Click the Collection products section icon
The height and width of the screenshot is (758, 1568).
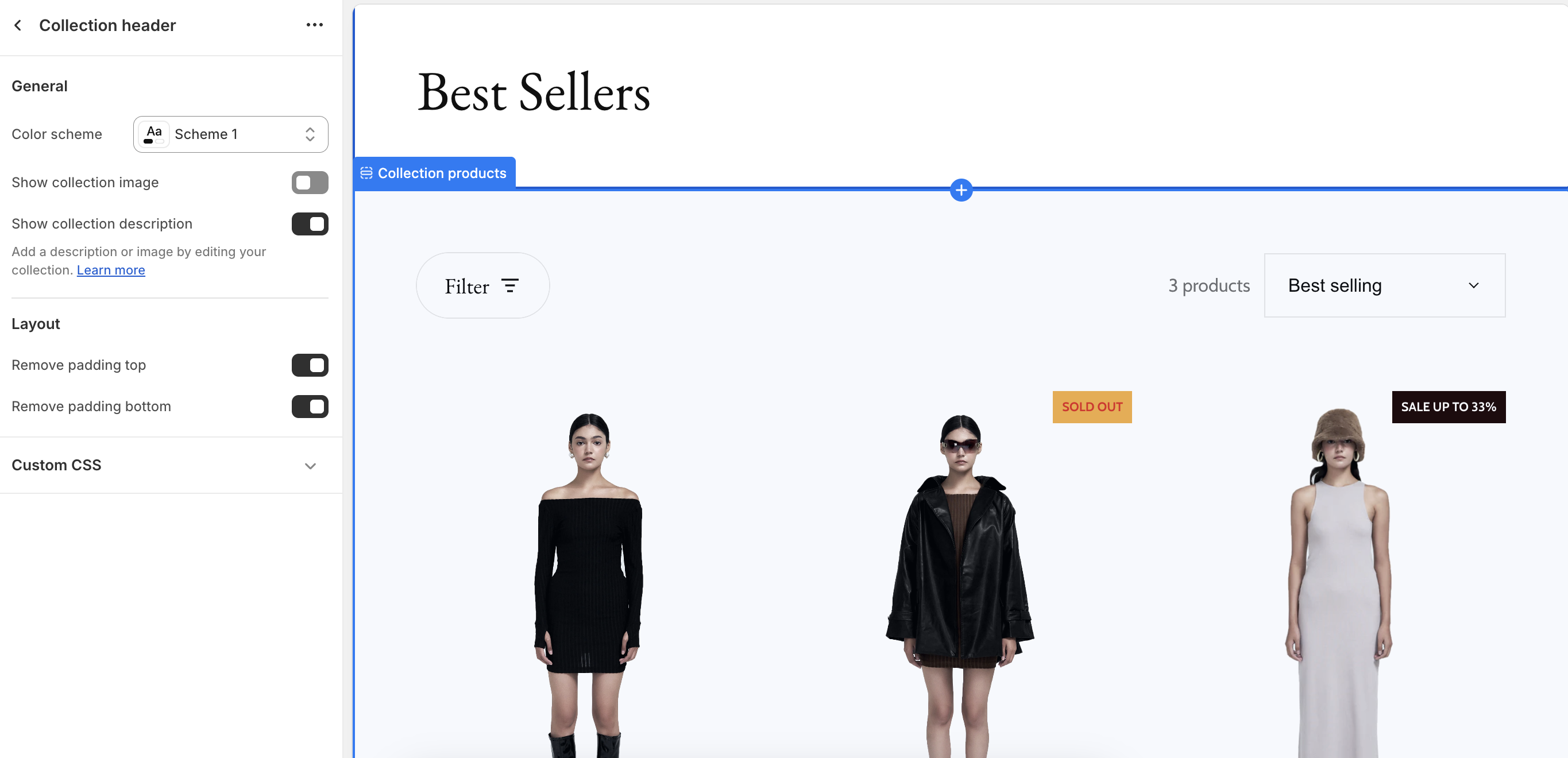coord(366,173)
